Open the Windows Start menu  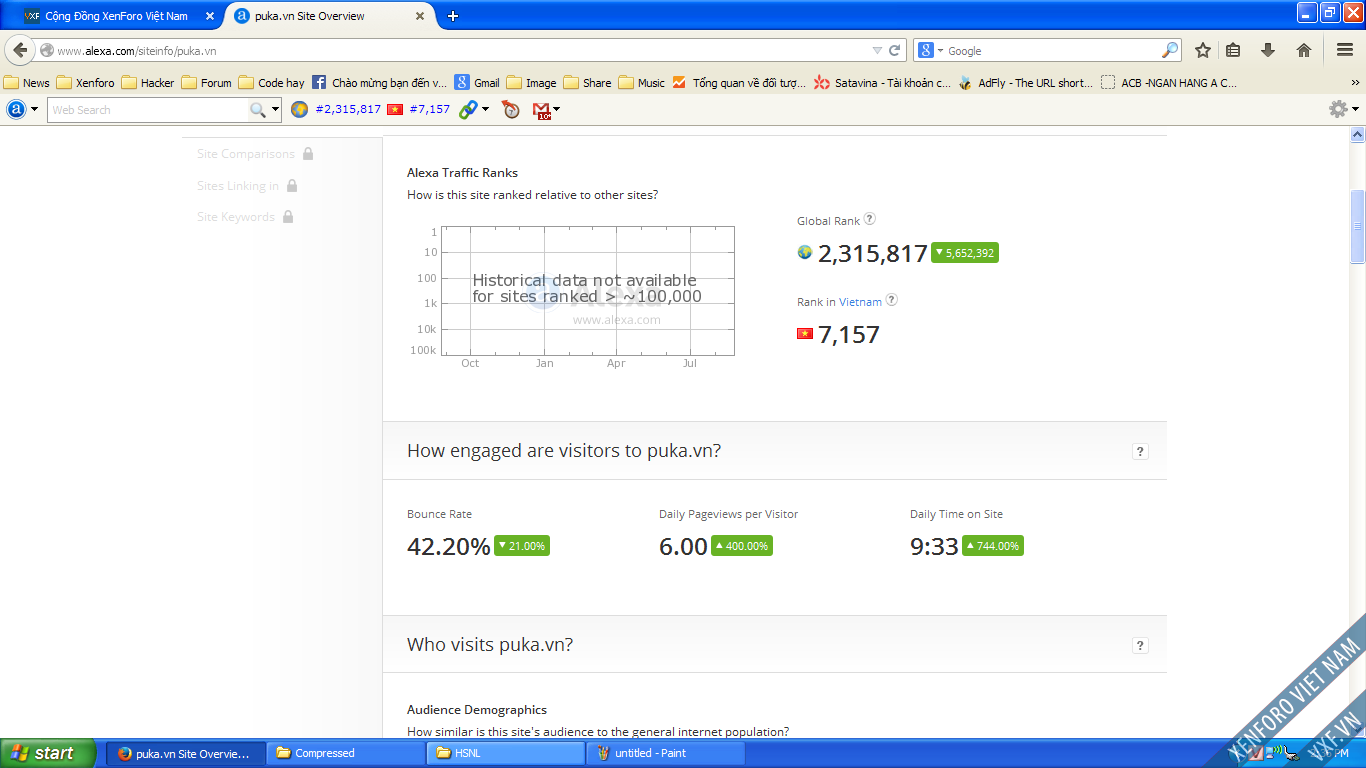point(48,753)
